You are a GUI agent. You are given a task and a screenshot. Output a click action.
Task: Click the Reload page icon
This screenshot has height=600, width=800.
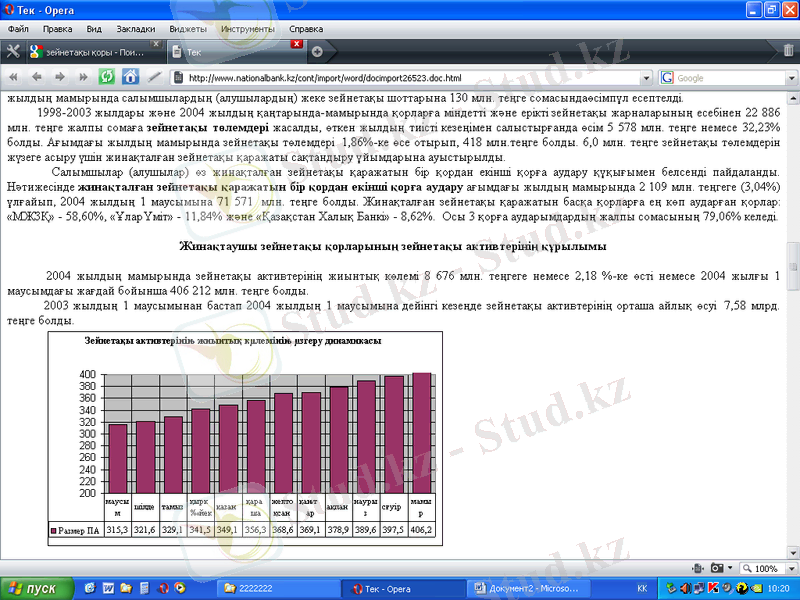click(x=106, y=77)
